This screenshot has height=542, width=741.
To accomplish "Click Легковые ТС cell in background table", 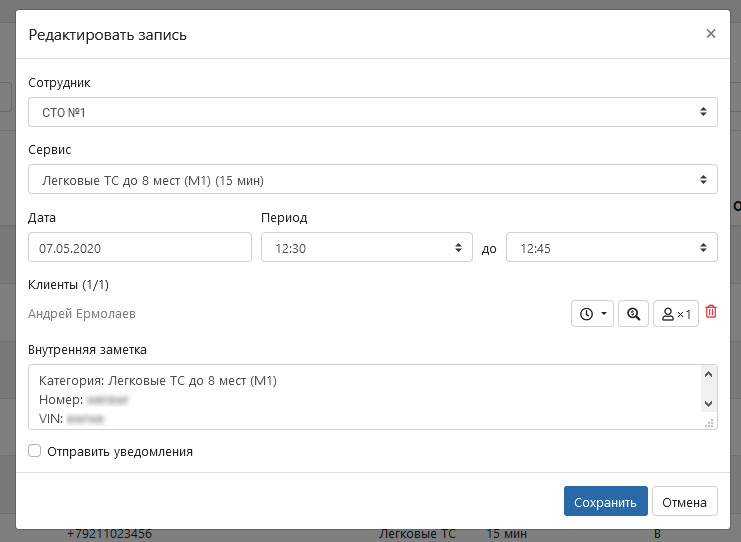I will coord(417,534).
